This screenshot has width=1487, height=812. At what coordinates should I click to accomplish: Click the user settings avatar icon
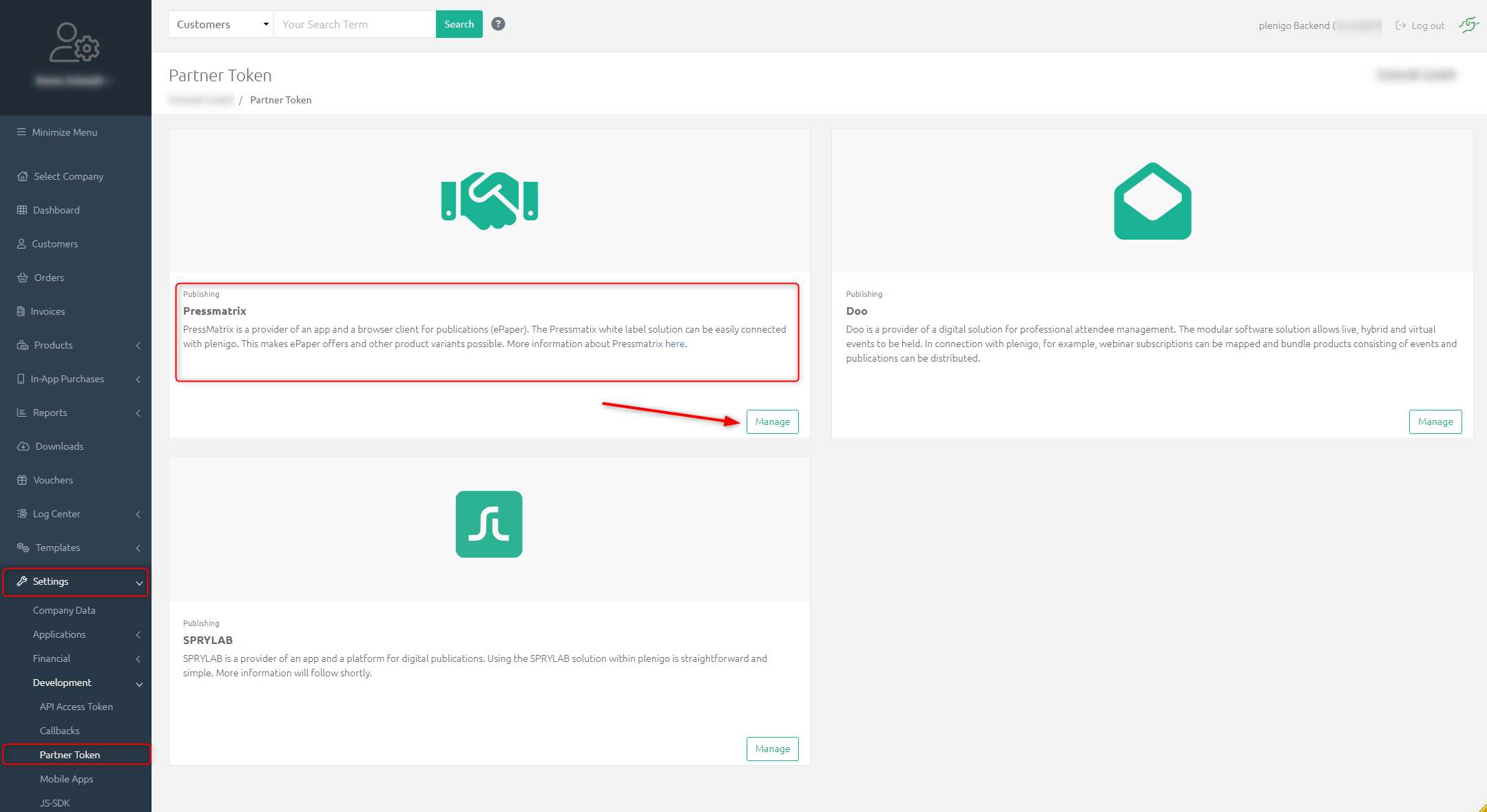tap(74, 43)
